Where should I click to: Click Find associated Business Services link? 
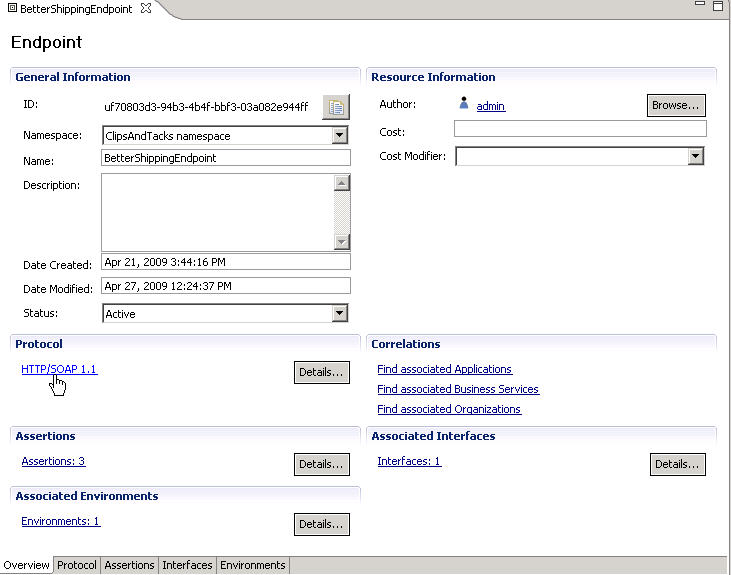pos(457,389)
